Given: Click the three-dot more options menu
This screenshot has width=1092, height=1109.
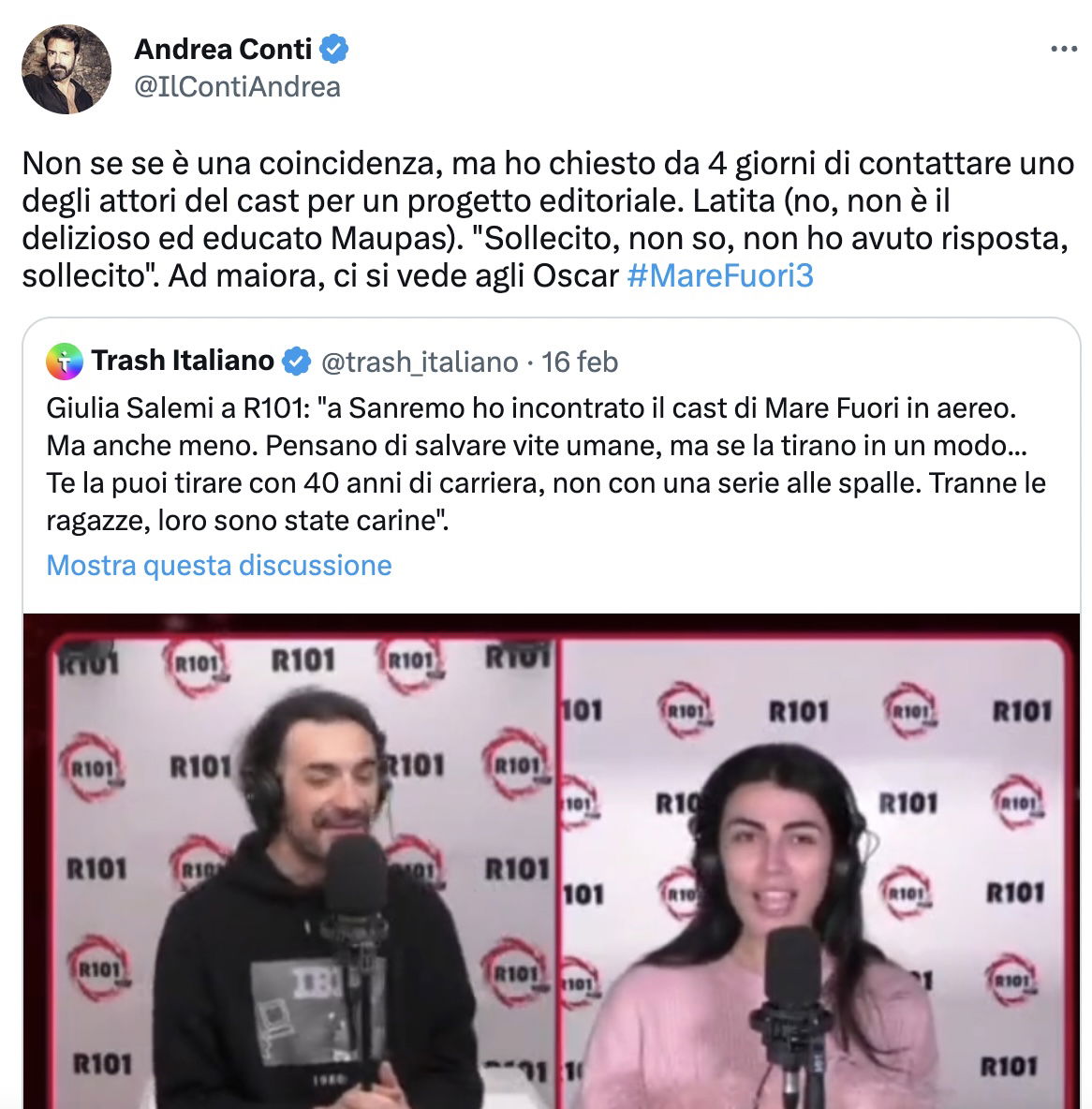Looking at the screenshot, I should point(1064,49).
